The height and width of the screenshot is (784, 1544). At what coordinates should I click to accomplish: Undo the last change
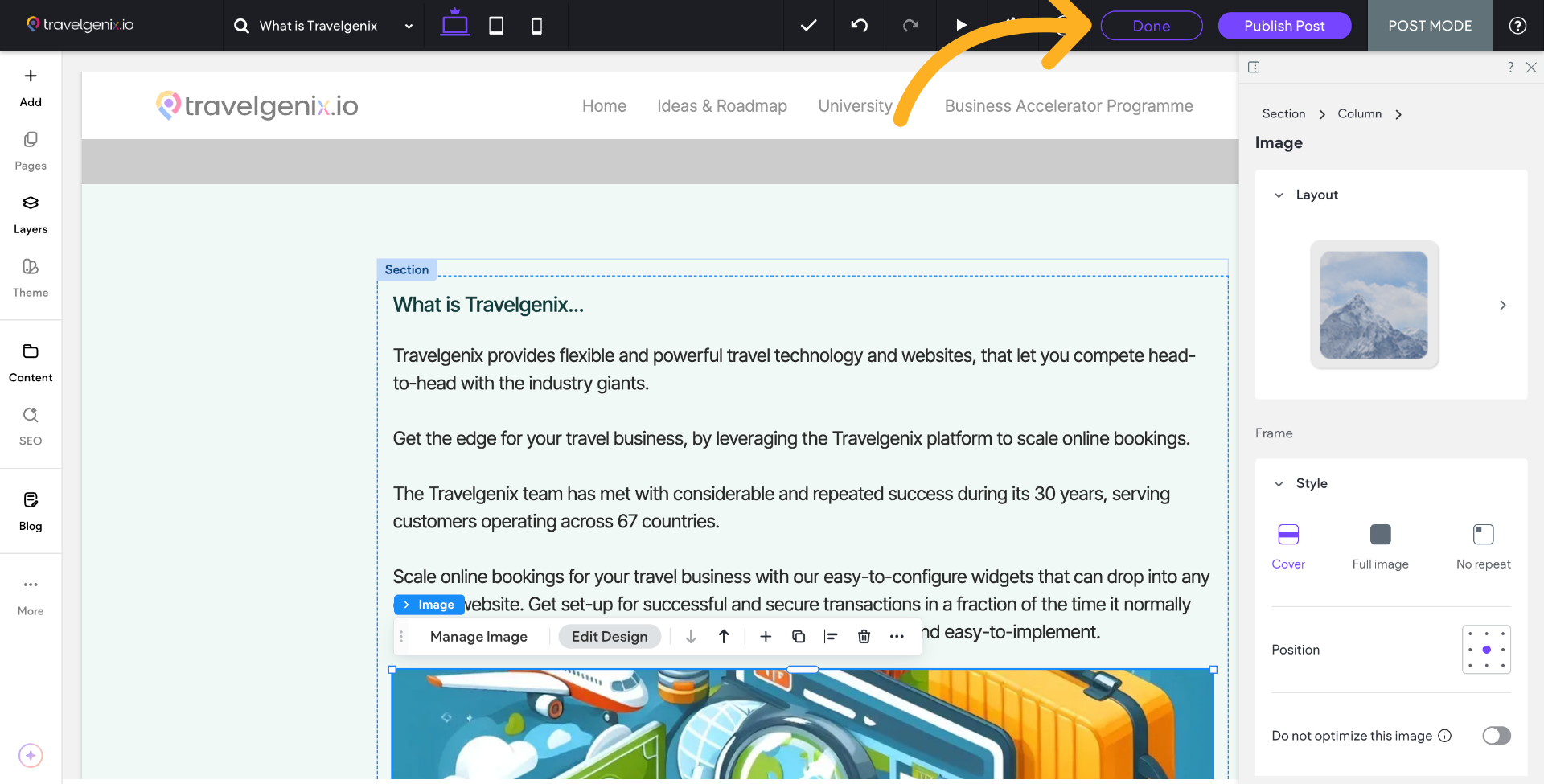pyautogui.click(x=859, y=25)
